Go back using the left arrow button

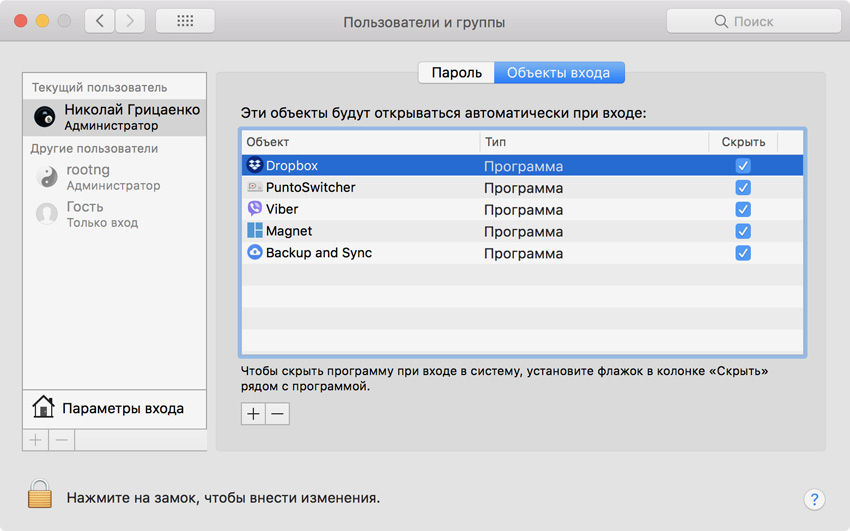pyautogui.click(x=99, y=21)
